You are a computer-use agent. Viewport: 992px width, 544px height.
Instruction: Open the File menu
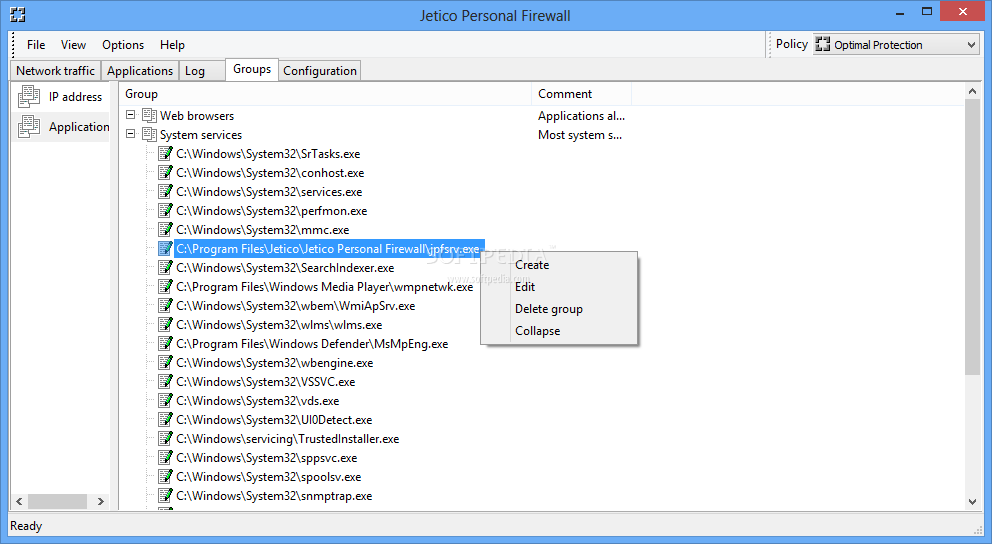click(36, 45)
